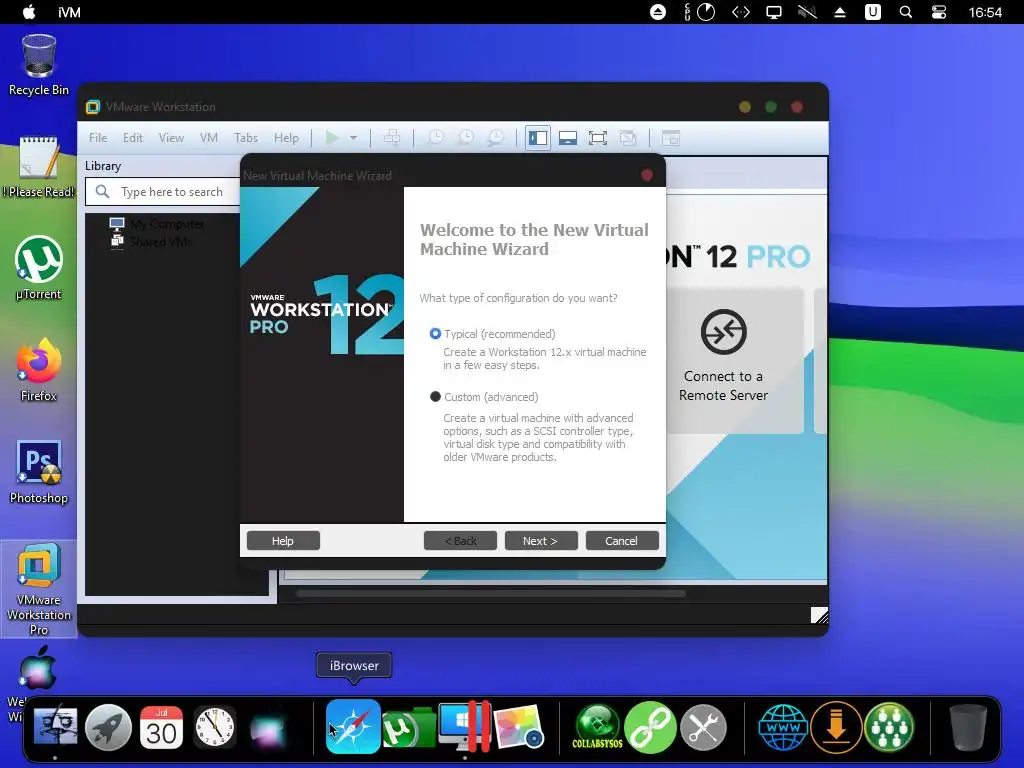Screen dimensions: 1024x768
Task: Click the Manage Snapshots toolbar icon
Action: (x=496, y=138)
